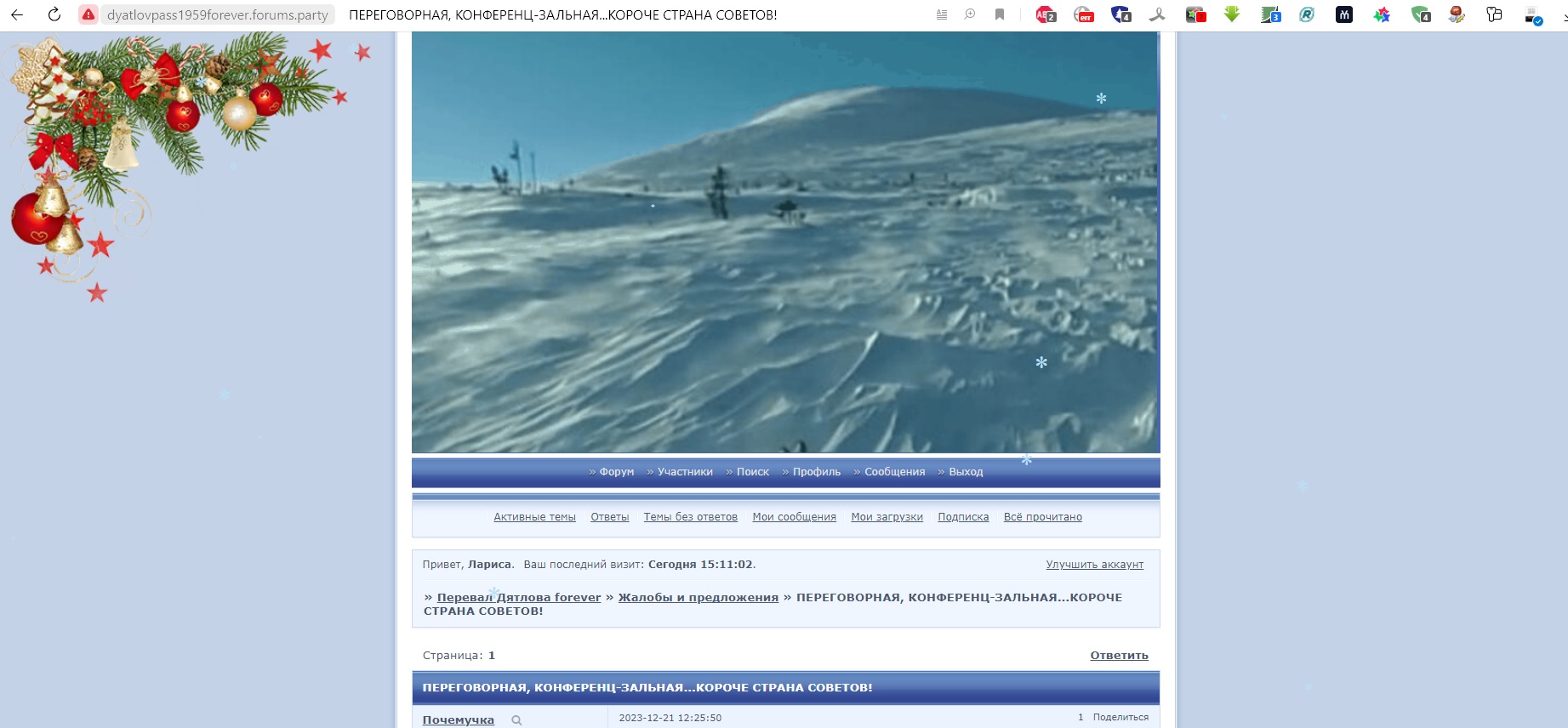Click the Всё прочитано link
Viewport: 1568px width, 728px height.
pos(1043,517)
